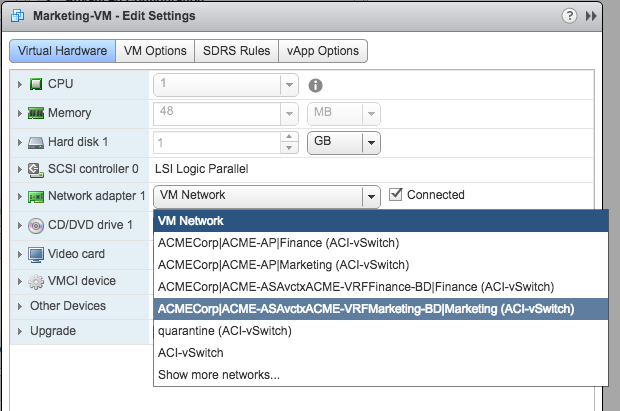
Task: Click the Hard disk 1 icon
Action: [x=36, y=142]
